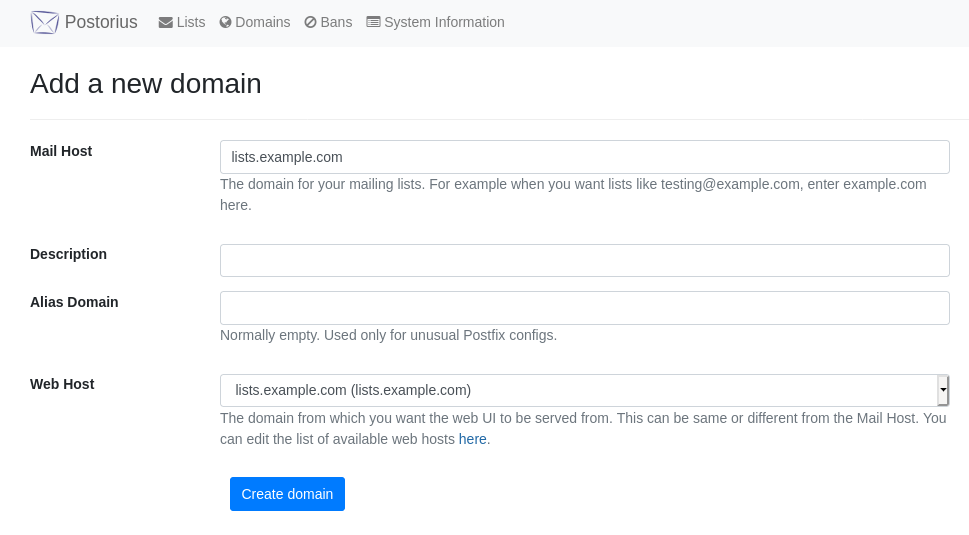The width and height of the screenshot is (969, 535).
Task: Click the Web Host field label
Action: [x=62, y=384]
